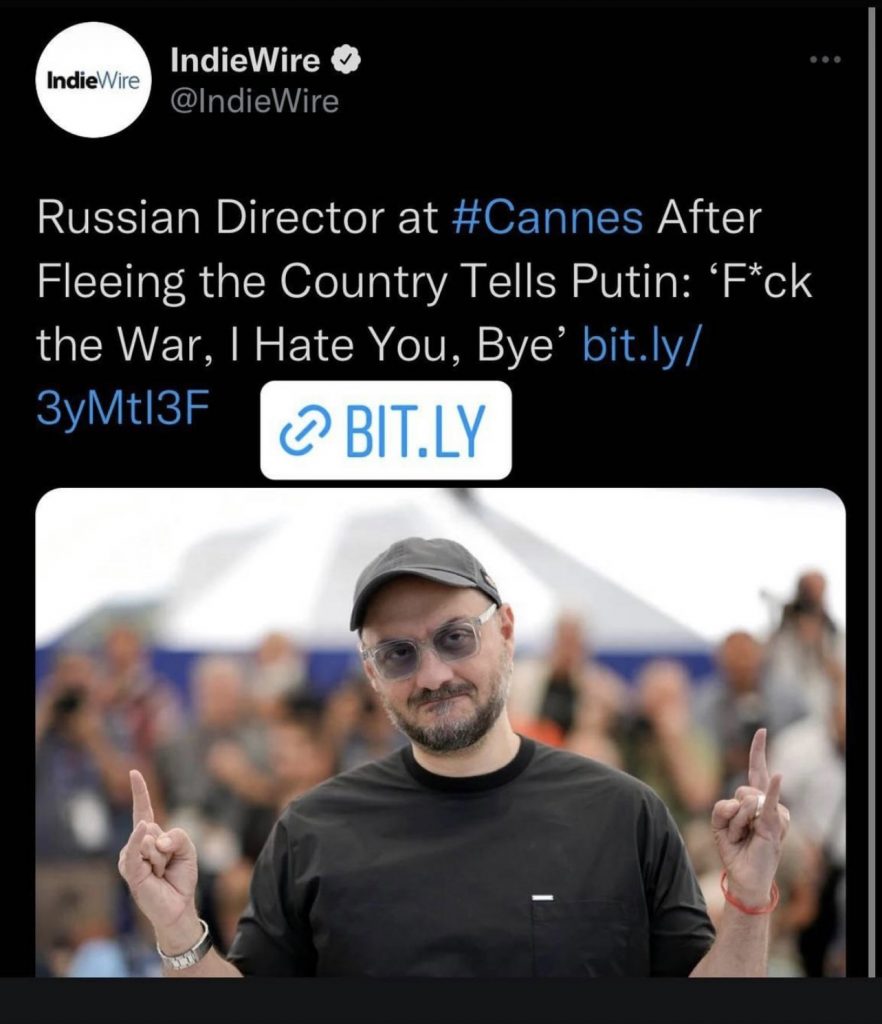
Task: Click the wristwatch in the photo
Action: 185,948
